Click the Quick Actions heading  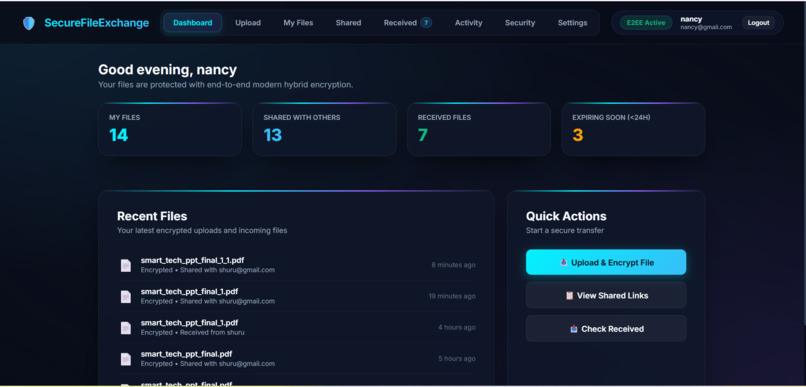click(566, 216)
